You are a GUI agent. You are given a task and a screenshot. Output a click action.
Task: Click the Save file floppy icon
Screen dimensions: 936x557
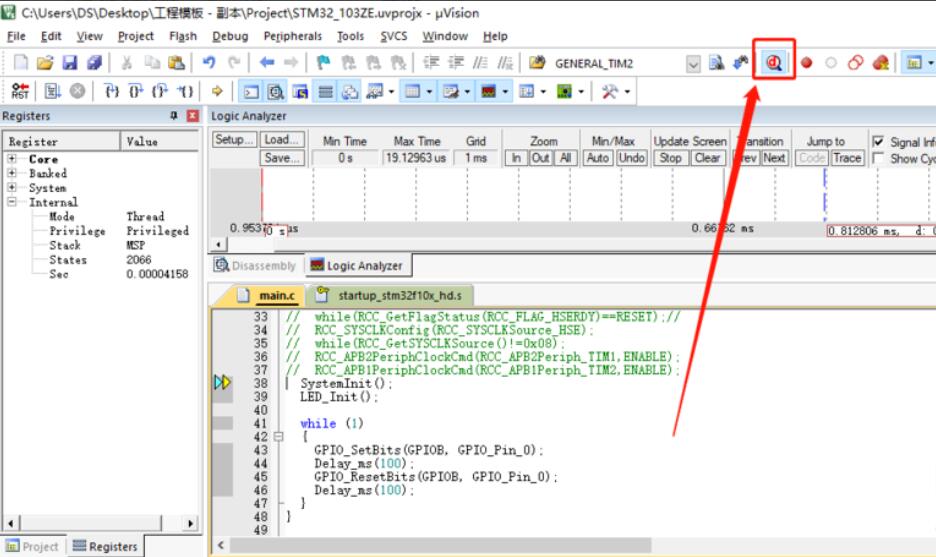click(x=70, y=63)
